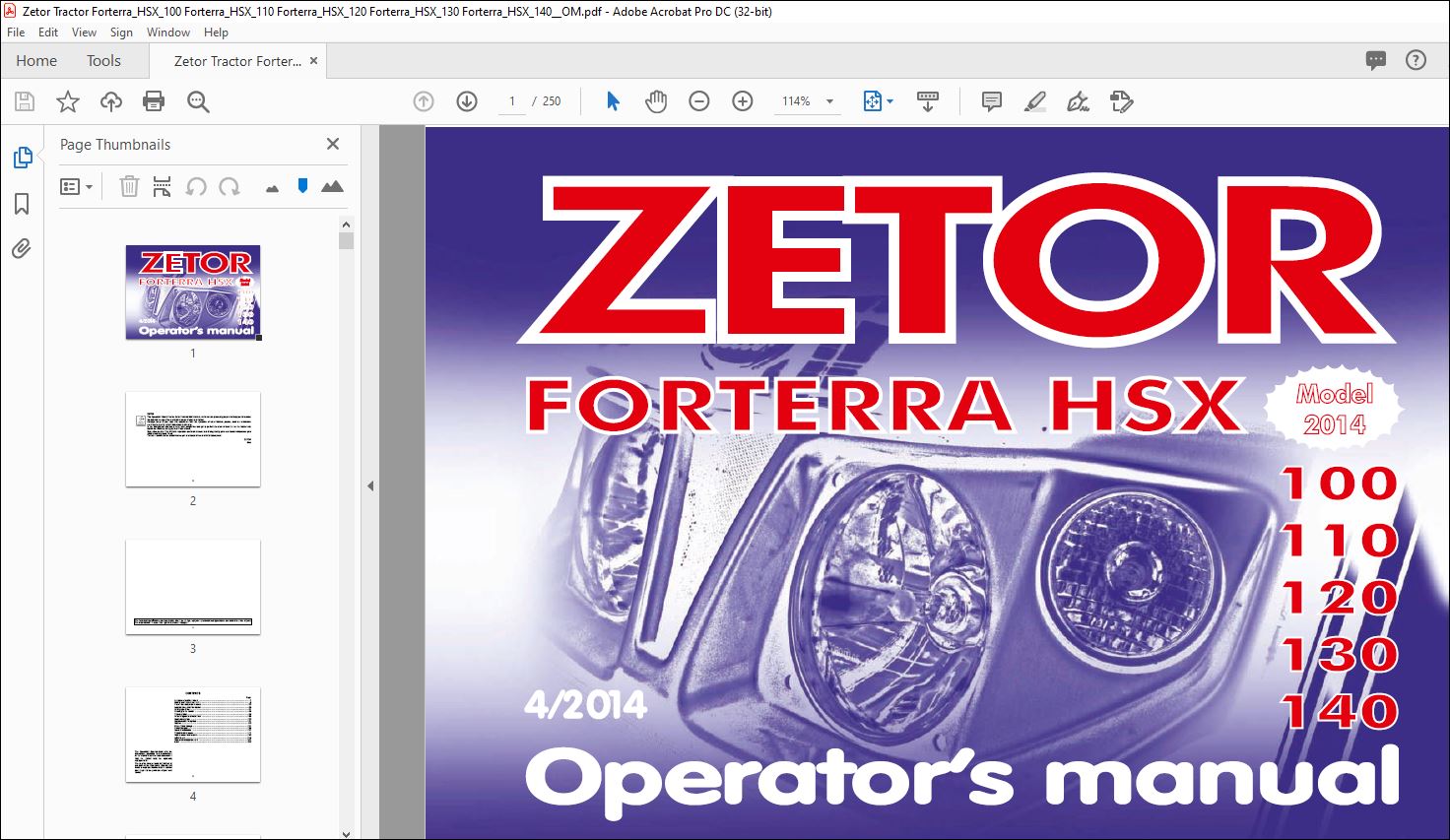Open Page Thumbnails side panel icon
This screenshot has width=1450, height=840.
(x=22, y=158)
